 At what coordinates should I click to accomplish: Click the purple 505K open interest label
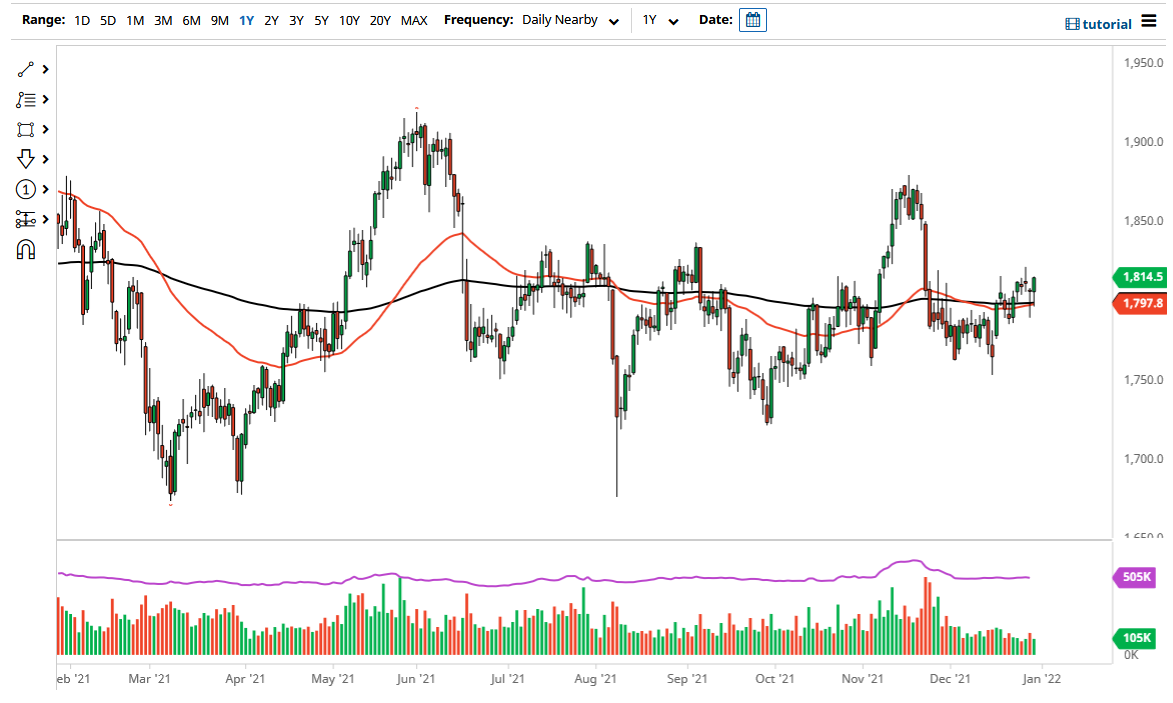[x=1136, y=577]
